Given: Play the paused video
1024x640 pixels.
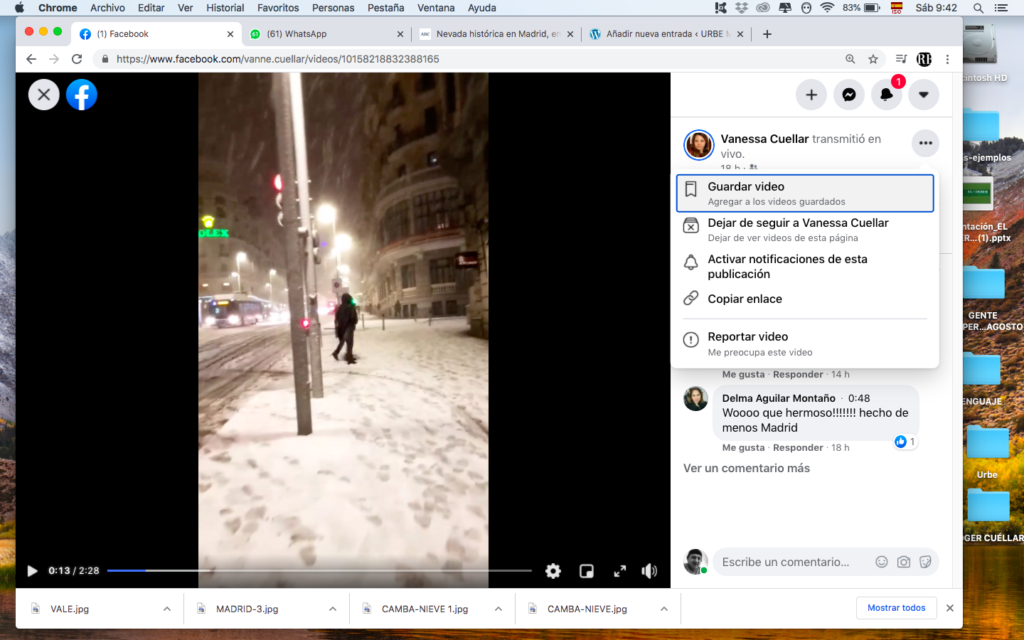Looking at the screenshot, I should (x=32, y=571).
